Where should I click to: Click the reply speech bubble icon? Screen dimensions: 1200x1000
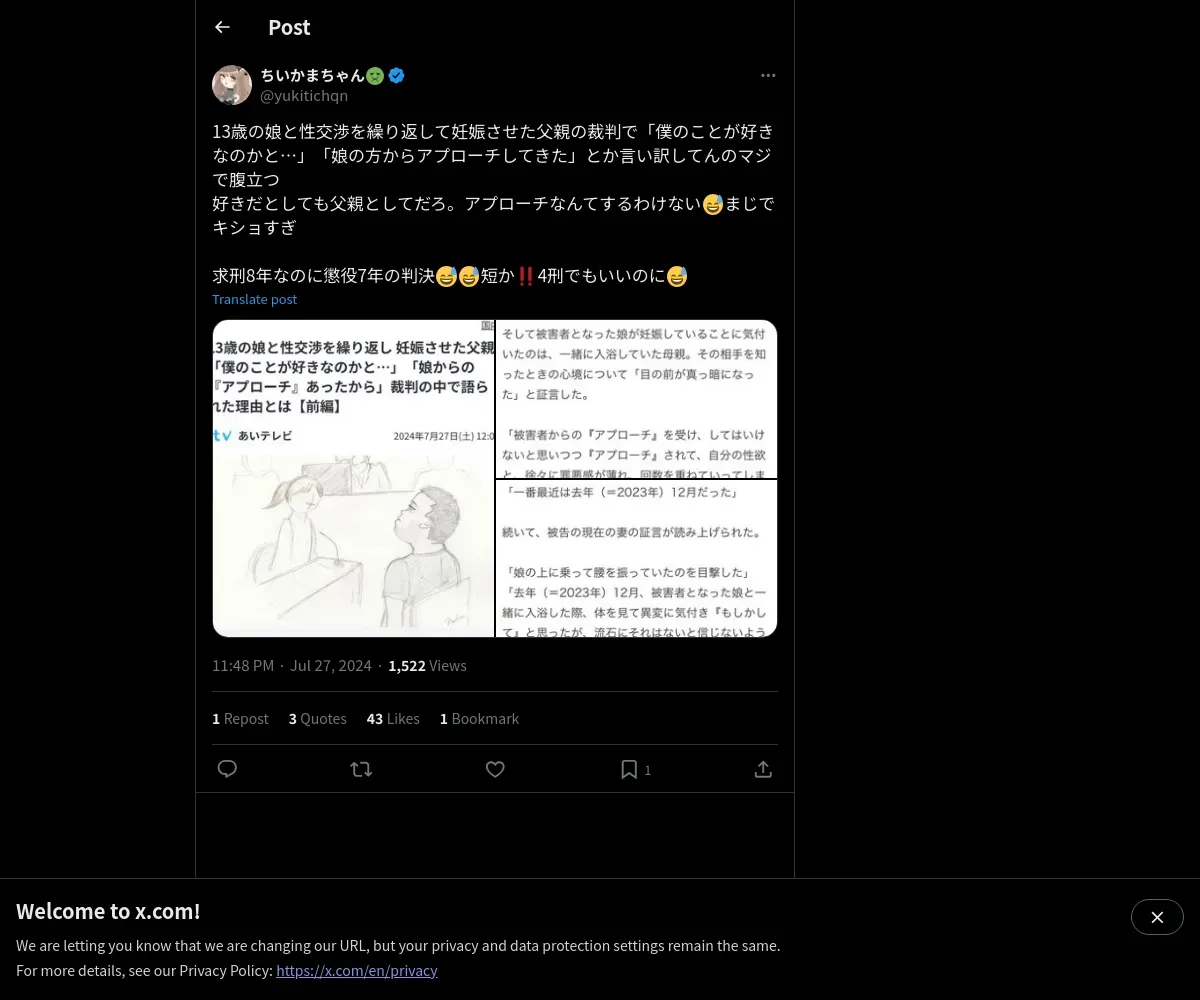pyautogui.click(x=227, y=769)
